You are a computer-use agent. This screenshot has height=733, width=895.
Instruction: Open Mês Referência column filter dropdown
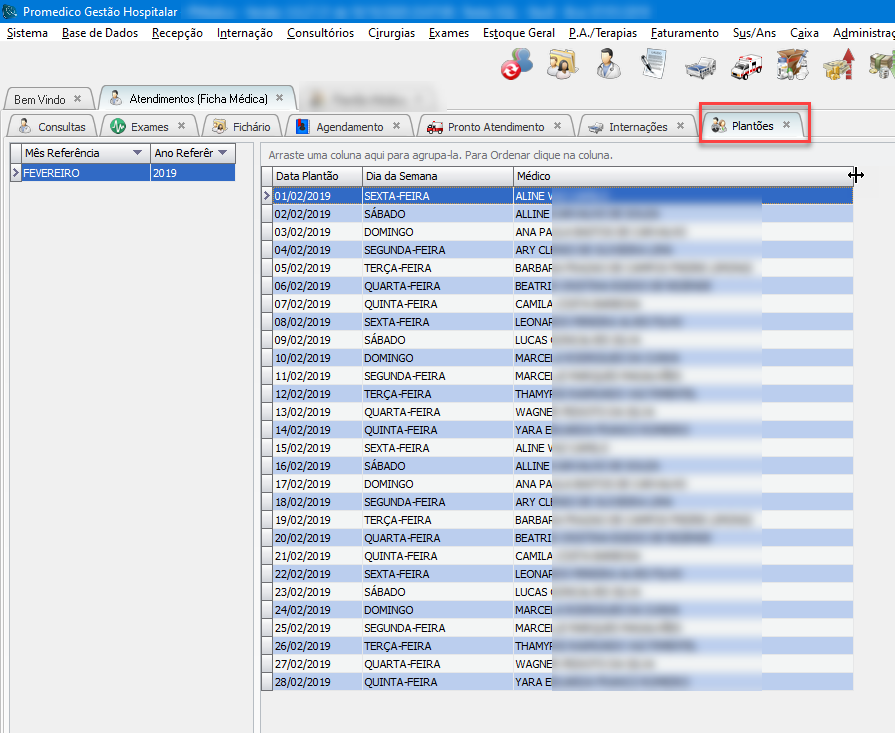137,153
